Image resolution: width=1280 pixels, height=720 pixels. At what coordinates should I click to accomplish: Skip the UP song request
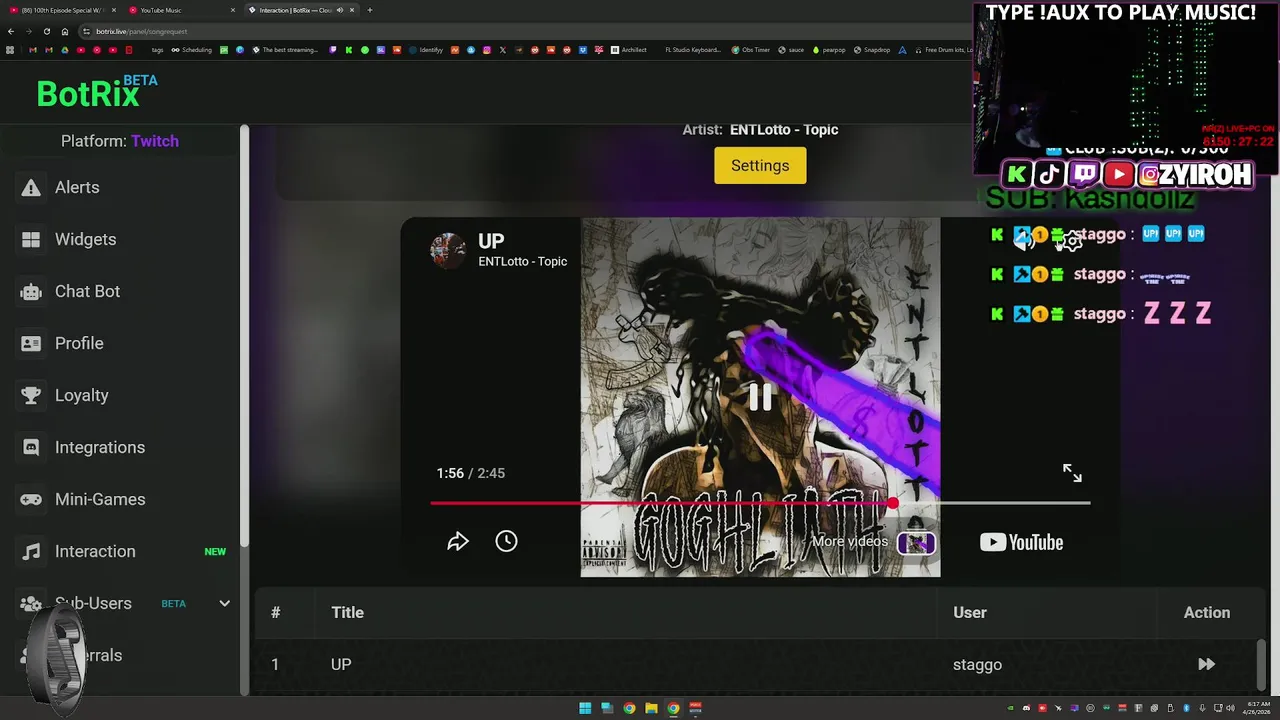[x=1206, y=664]
